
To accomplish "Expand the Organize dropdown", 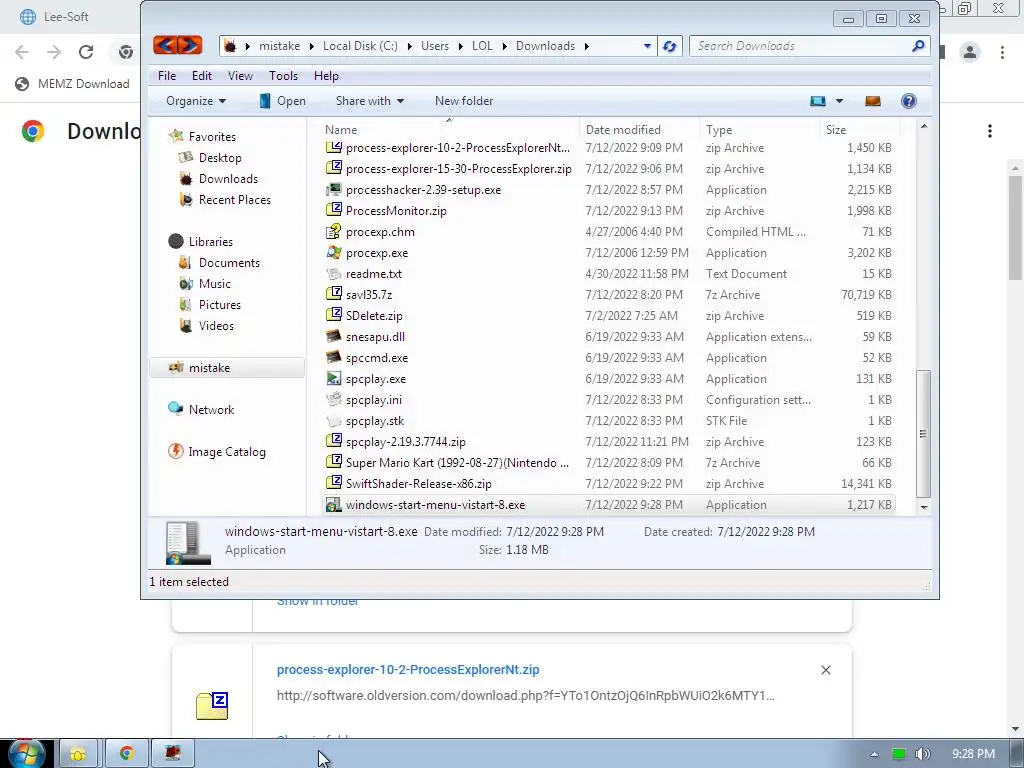I will coord(196,101).
